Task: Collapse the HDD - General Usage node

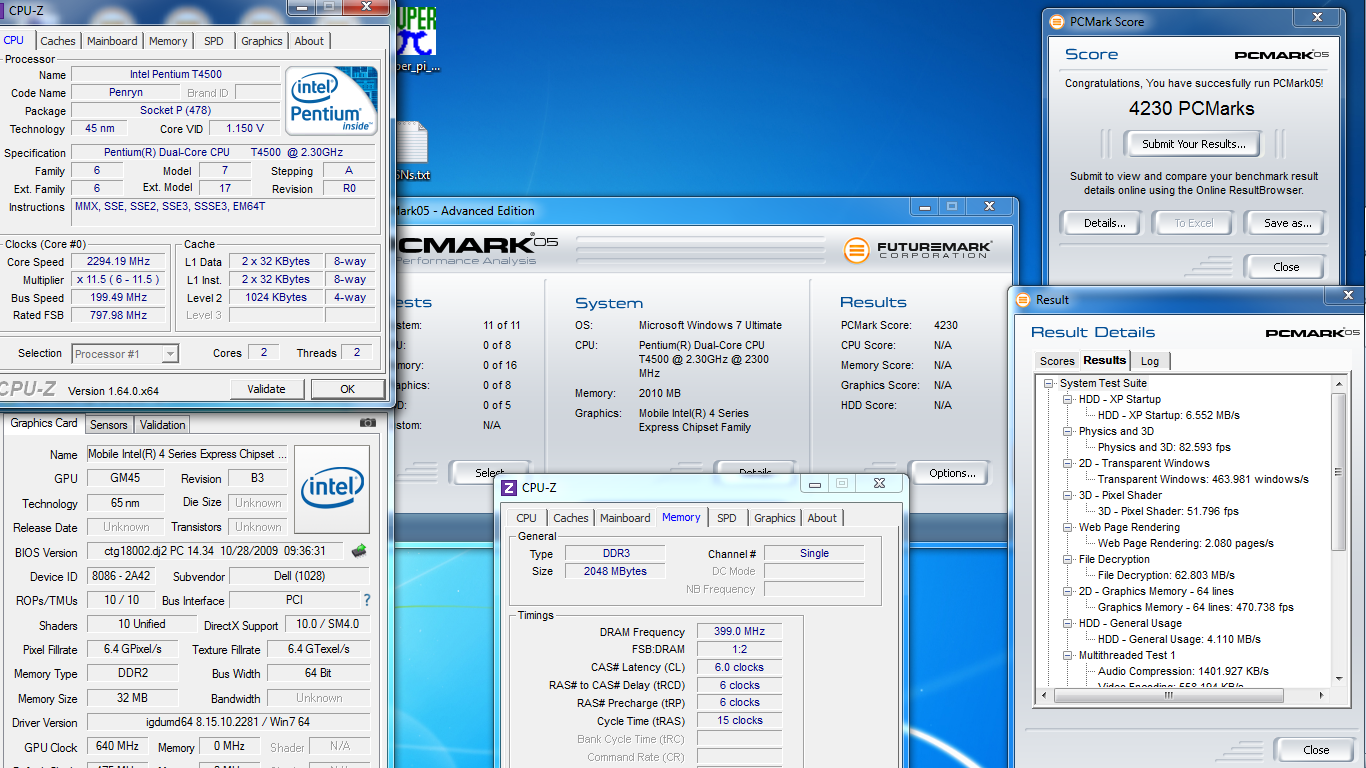Action: 1068,623
